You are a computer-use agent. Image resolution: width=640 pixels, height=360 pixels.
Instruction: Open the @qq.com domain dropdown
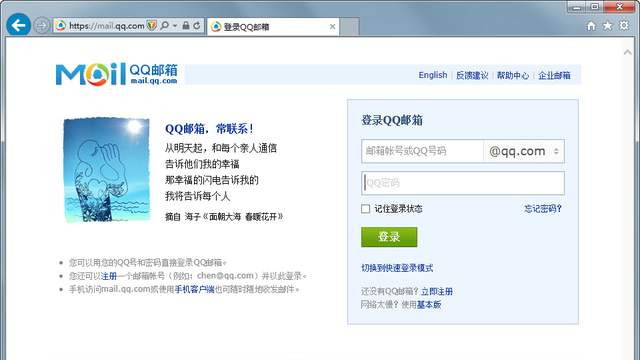click(524, 151)
